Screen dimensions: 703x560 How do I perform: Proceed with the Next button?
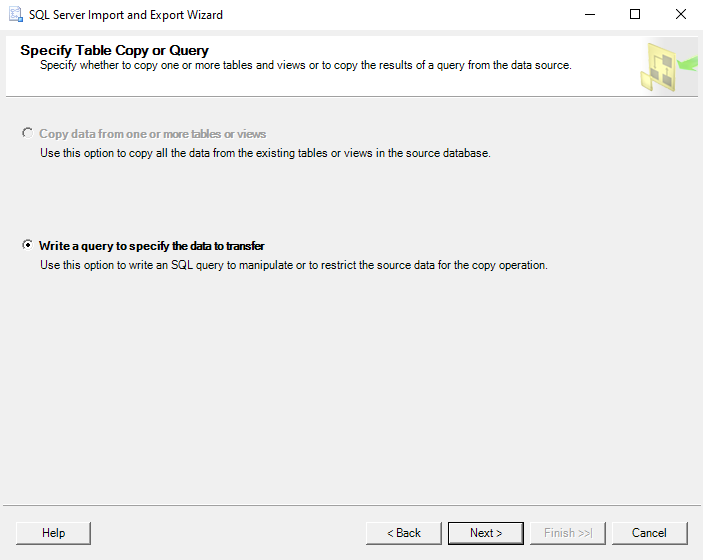coord(486,533)
